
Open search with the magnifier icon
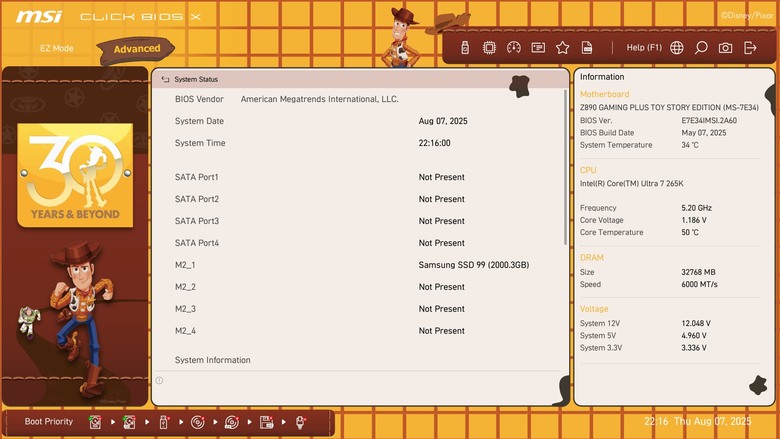click(x=701, y=48)
